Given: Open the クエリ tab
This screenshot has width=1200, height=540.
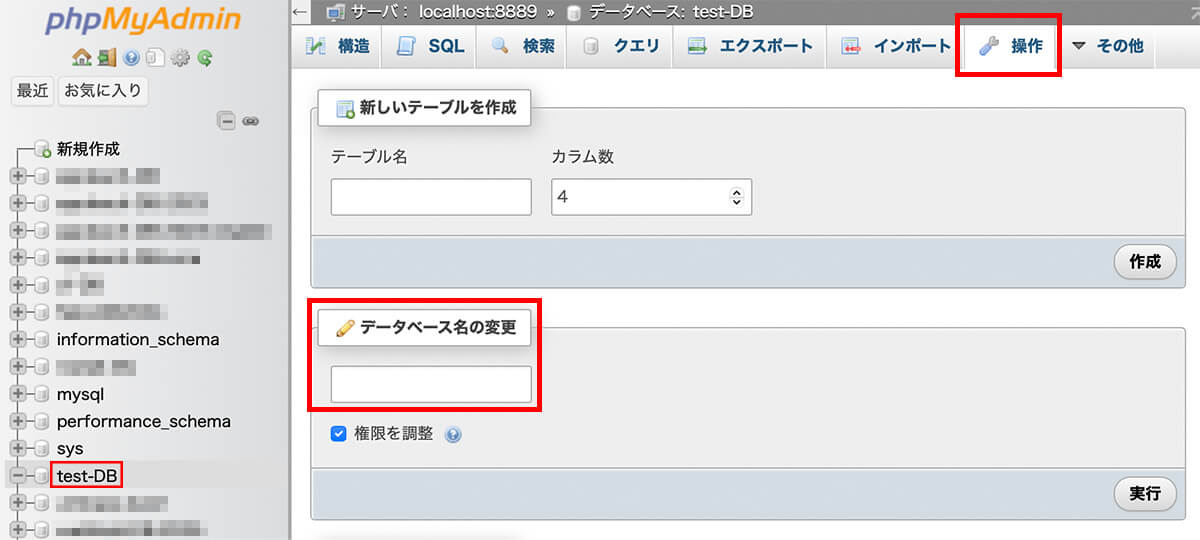Looking at the screenshot, I should (x=620, y=46).
